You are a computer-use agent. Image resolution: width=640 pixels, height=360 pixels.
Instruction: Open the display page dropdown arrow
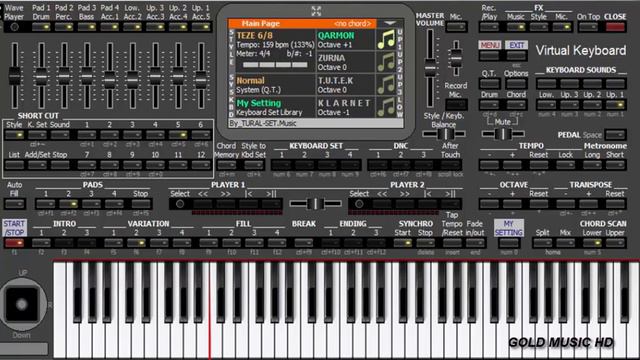click(390, 23)
